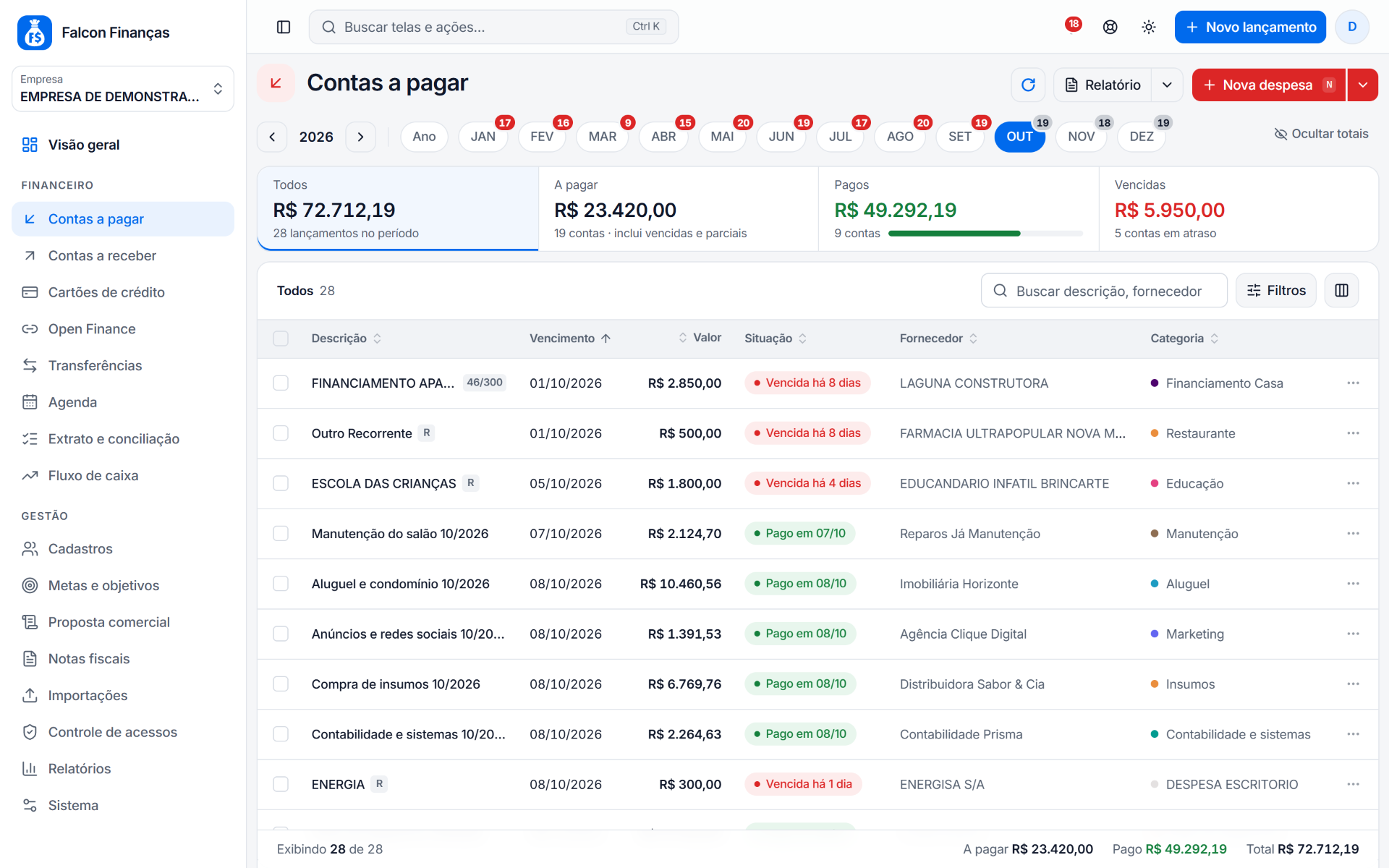Viewport: 1389px width, 868px height.
Task: Open the notifications bell with badge 18
Action: pos(1072,27)
